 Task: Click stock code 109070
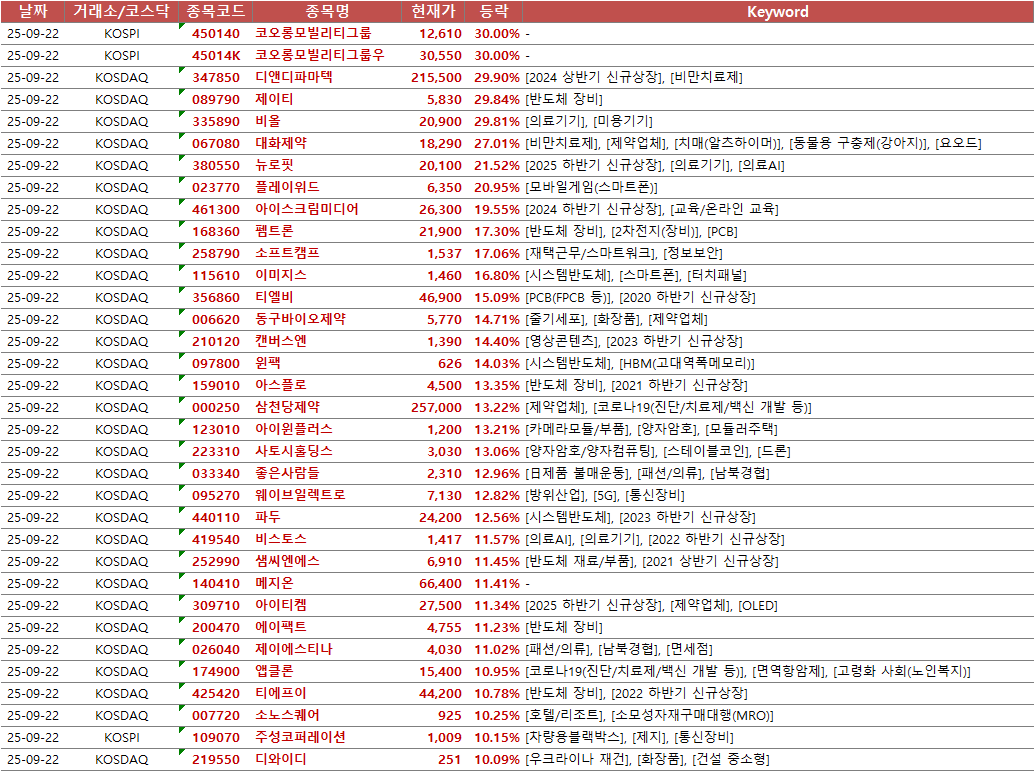click(x=216, y=737)
